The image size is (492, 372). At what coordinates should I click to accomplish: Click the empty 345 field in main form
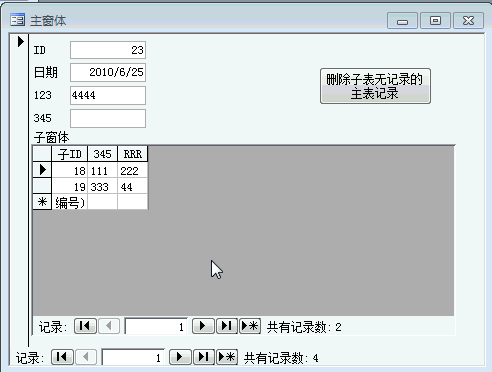click(108, 118)
